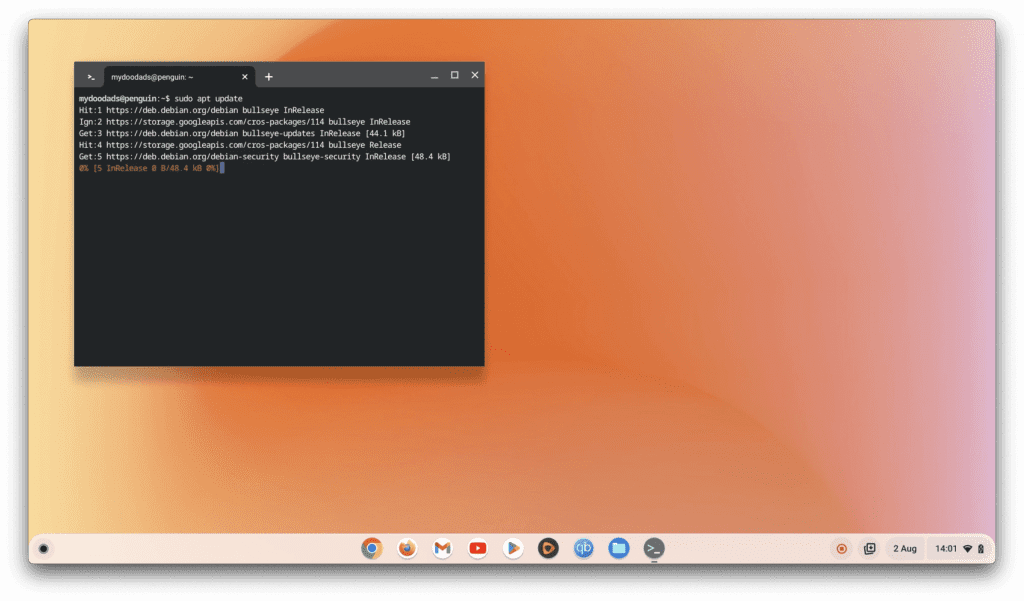
Task: Open the Files app icon
Action: coord(618,548)
